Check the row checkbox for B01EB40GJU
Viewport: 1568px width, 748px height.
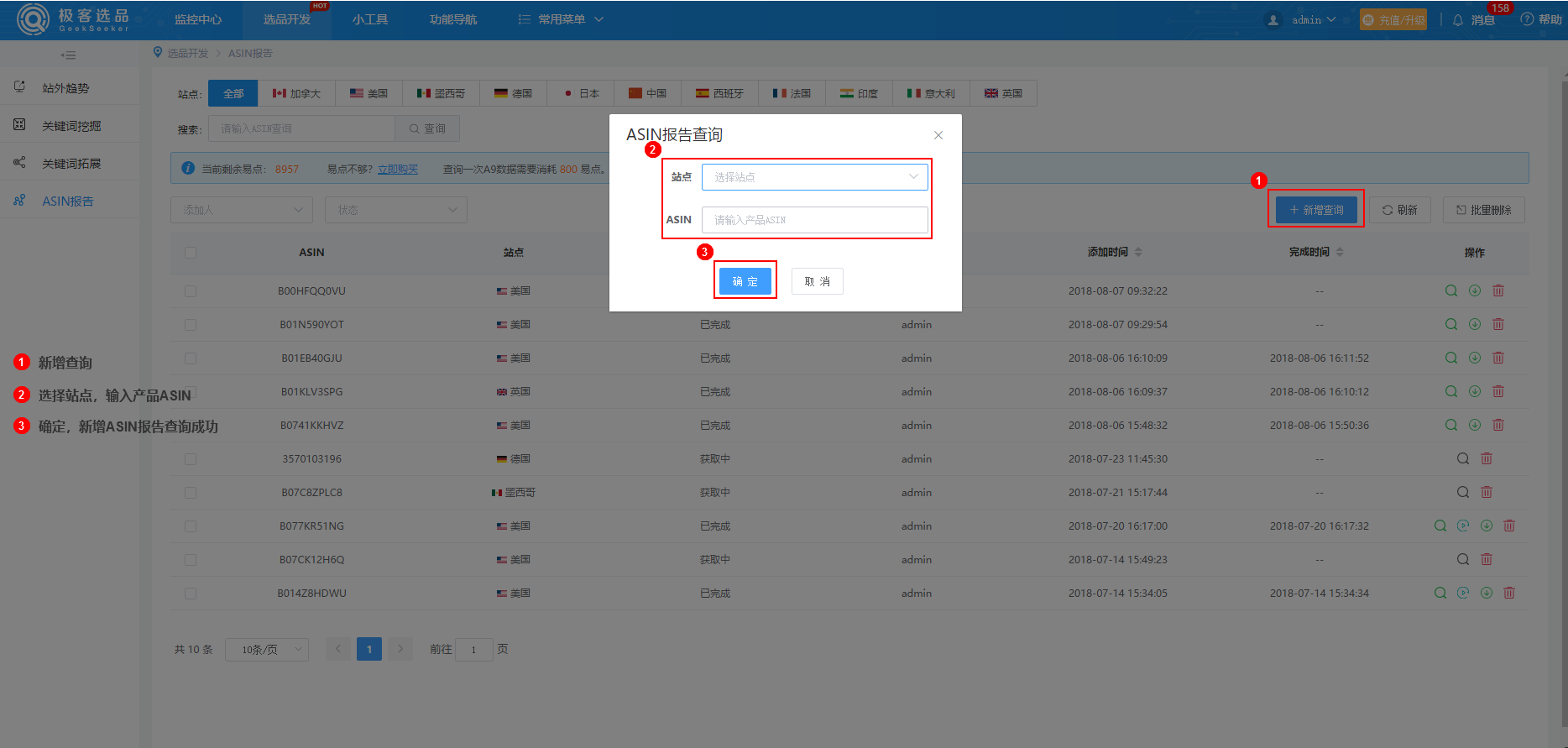[191, 358]
